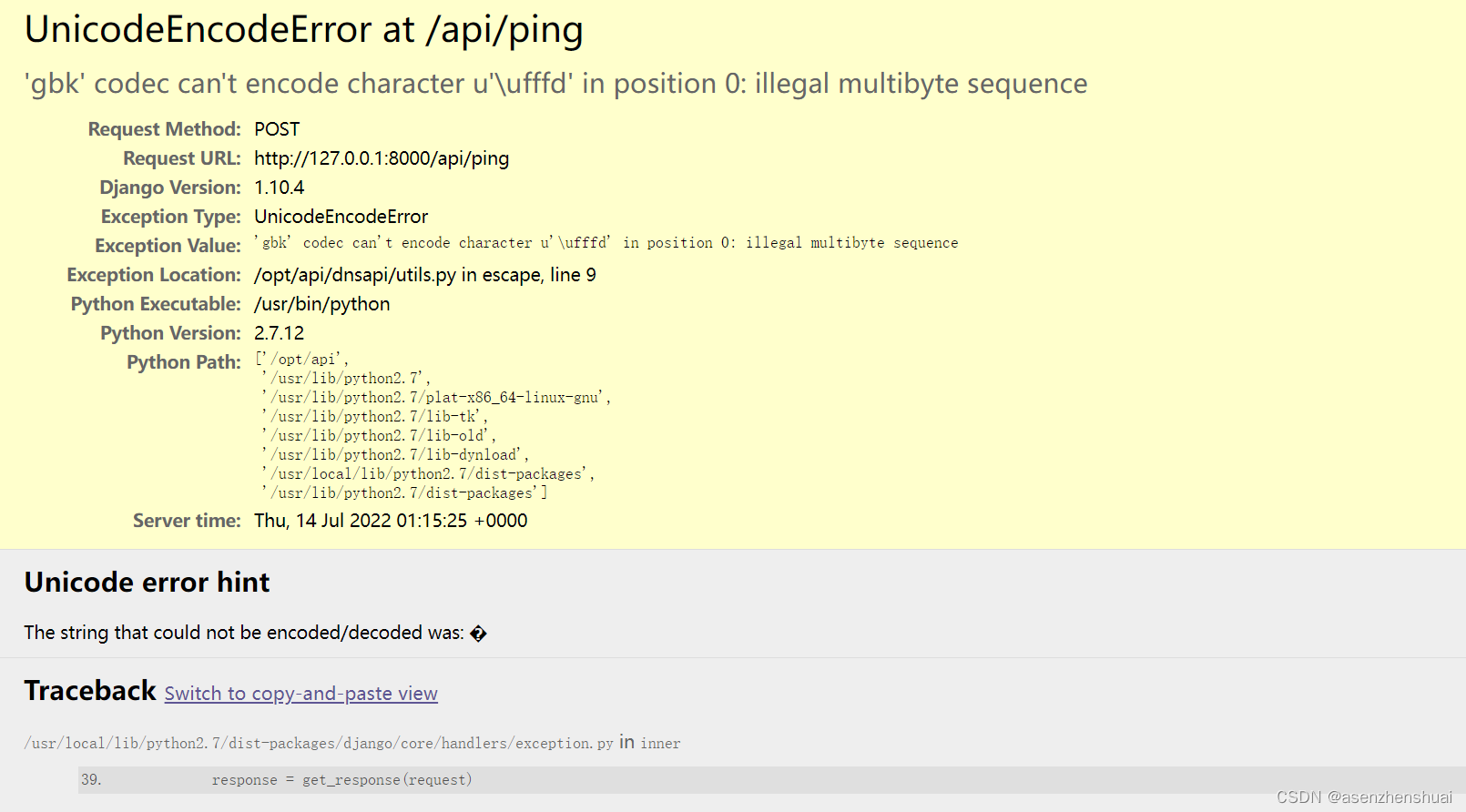Click the exception location '/opt/api/dnsapi/utils.py in escape, line 9'
Screen dimensions: 1466x812
(x=425, y=275)
